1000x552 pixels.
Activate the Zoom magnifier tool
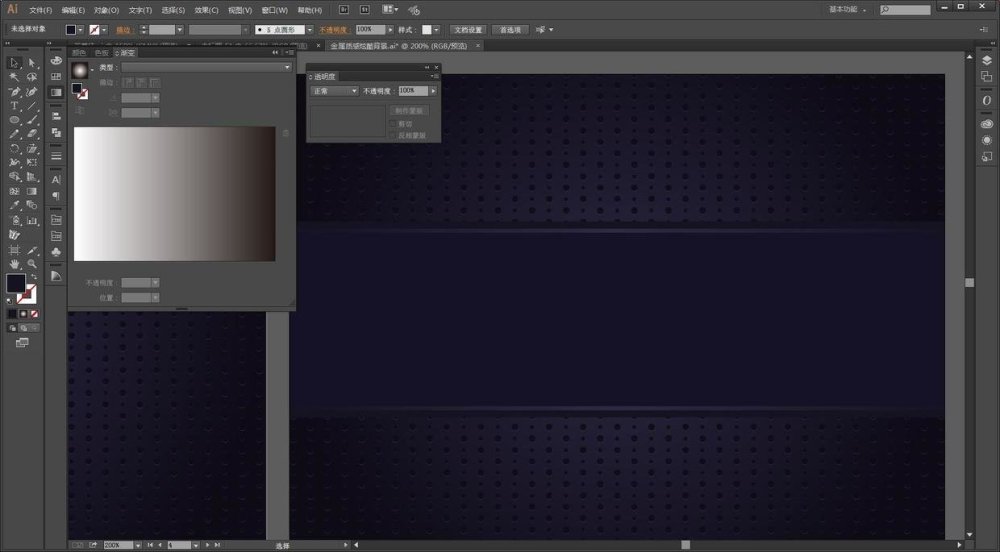pos(32,264)
